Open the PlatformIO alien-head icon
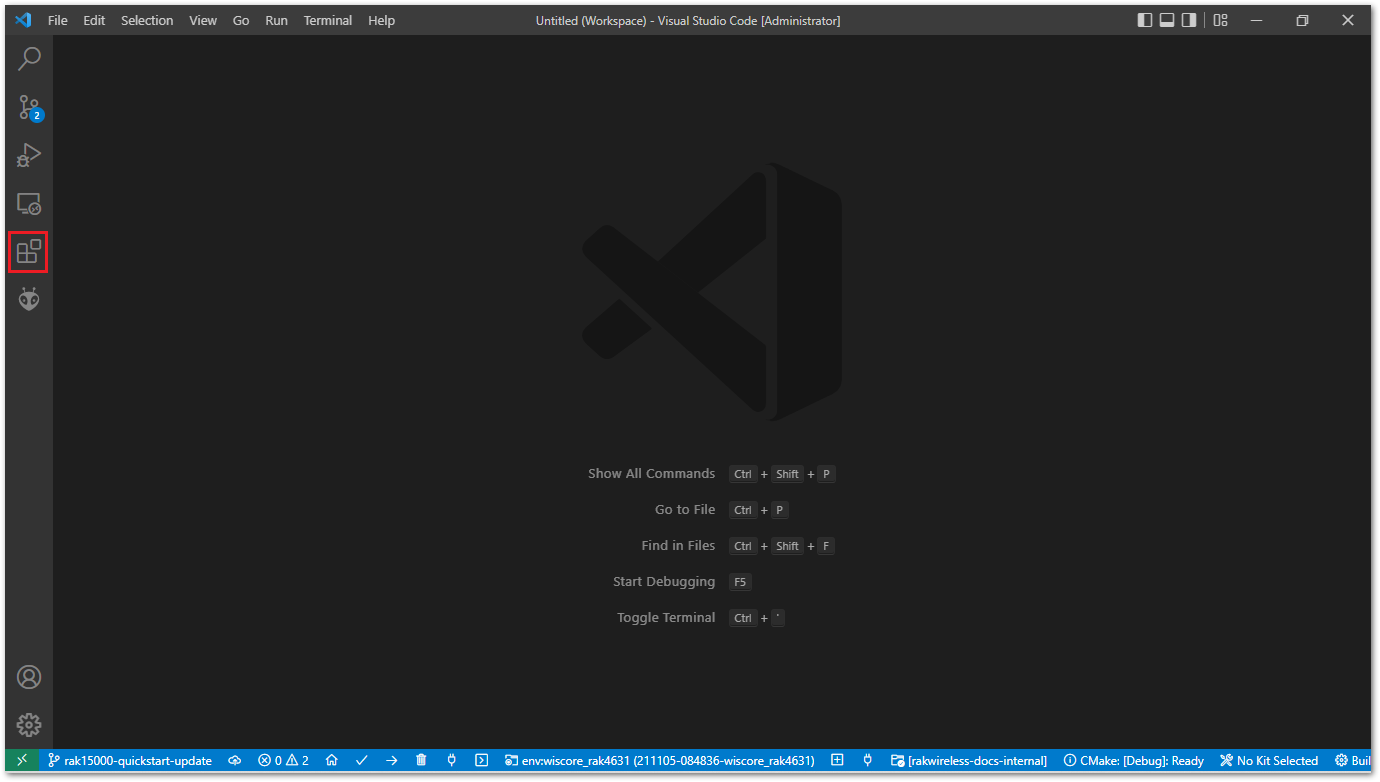 point(29,299)
